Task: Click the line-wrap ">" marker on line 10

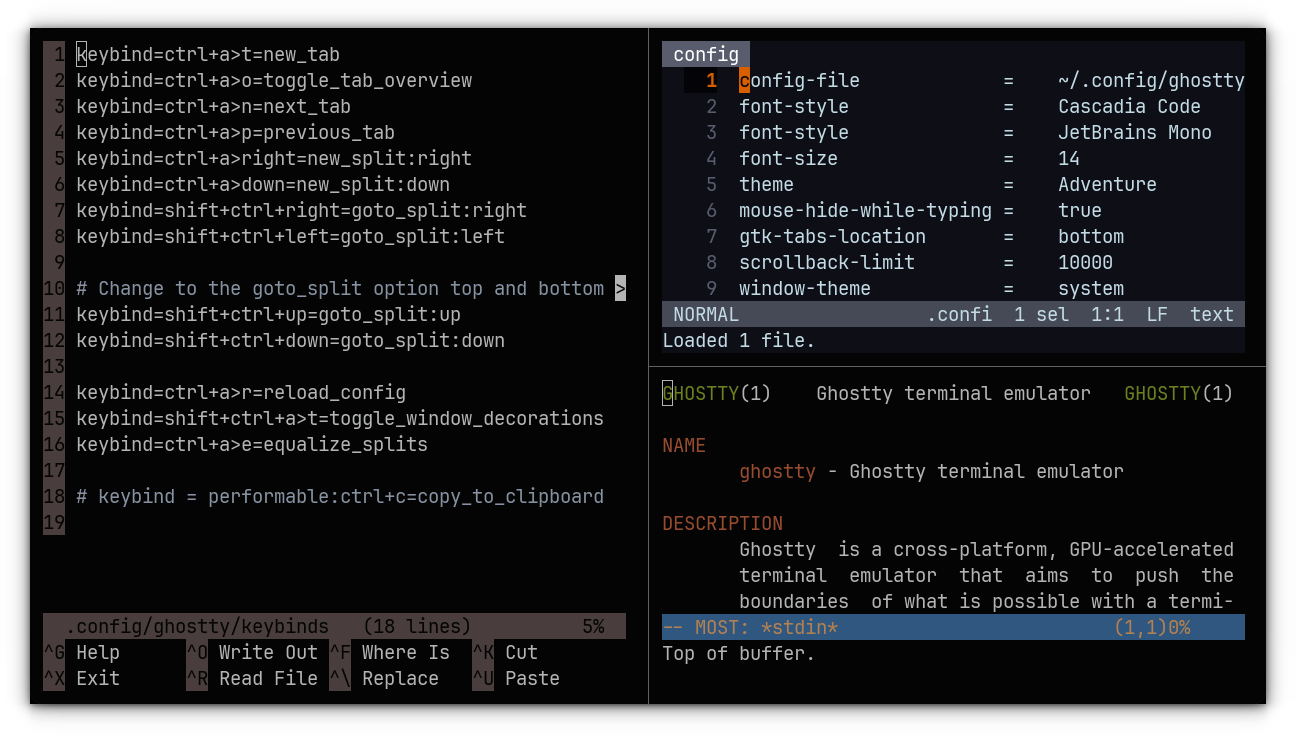Action: coord(620,288)
